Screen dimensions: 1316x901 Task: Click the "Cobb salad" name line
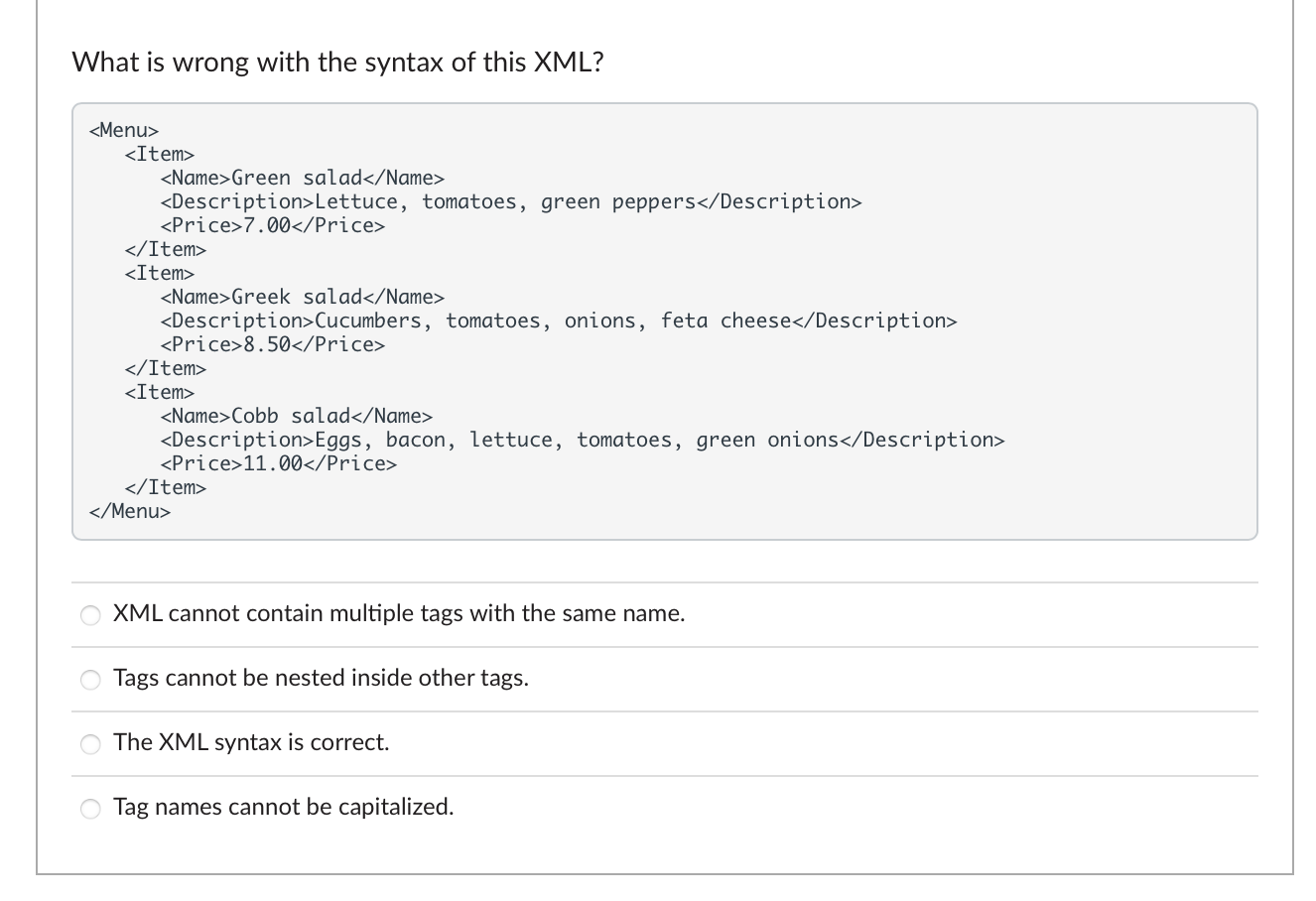(x=296, y=416)
